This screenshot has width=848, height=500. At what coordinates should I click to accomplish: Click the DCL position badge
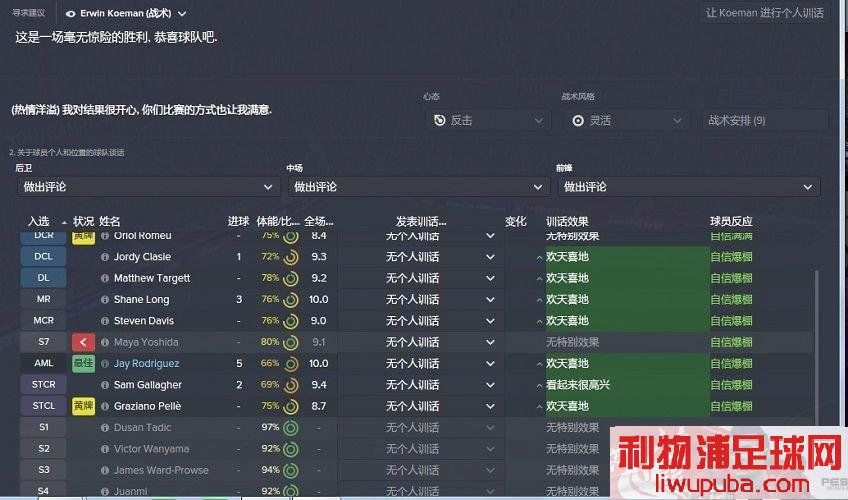coord(43,257)
